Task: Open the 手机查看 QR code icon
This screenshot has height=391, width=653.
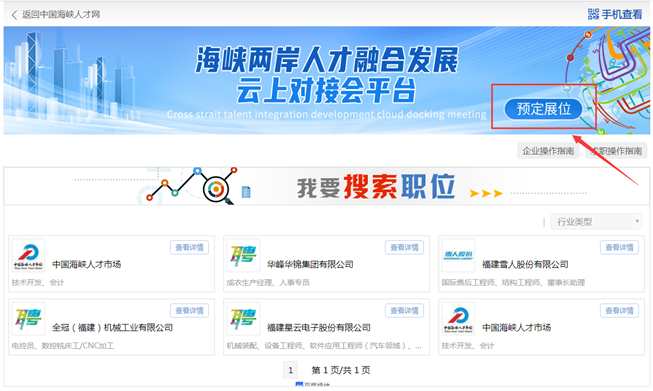Action: click(593, 14)
